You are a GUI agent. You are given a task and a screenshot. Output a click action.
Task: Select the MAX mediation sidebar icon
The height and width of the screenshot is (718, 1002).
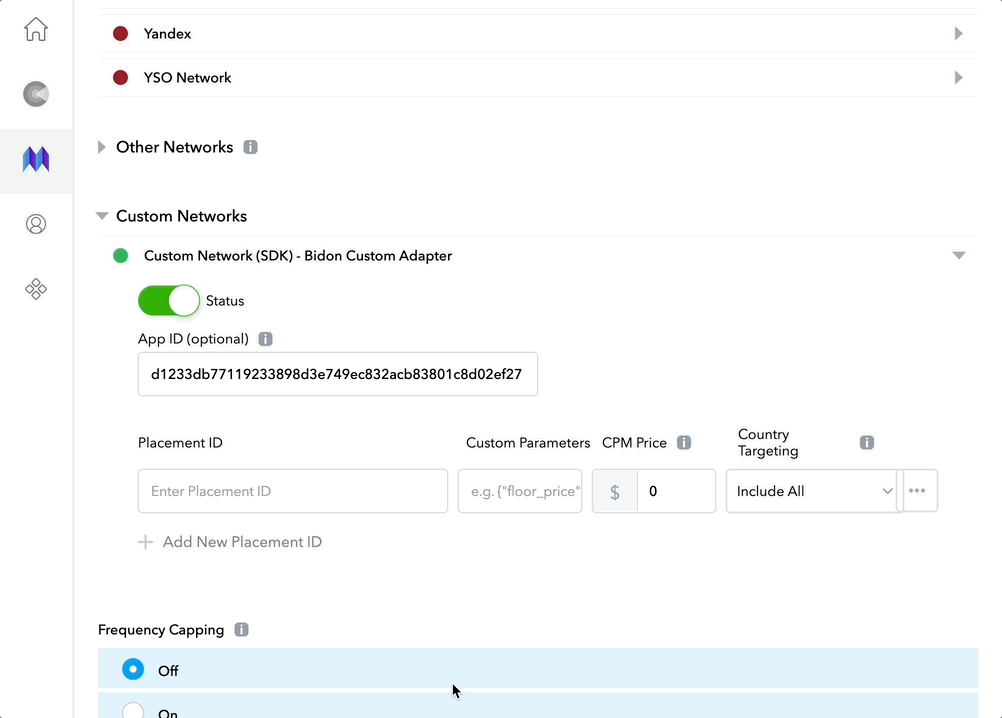pyautogui.click(x=36, y=159)
